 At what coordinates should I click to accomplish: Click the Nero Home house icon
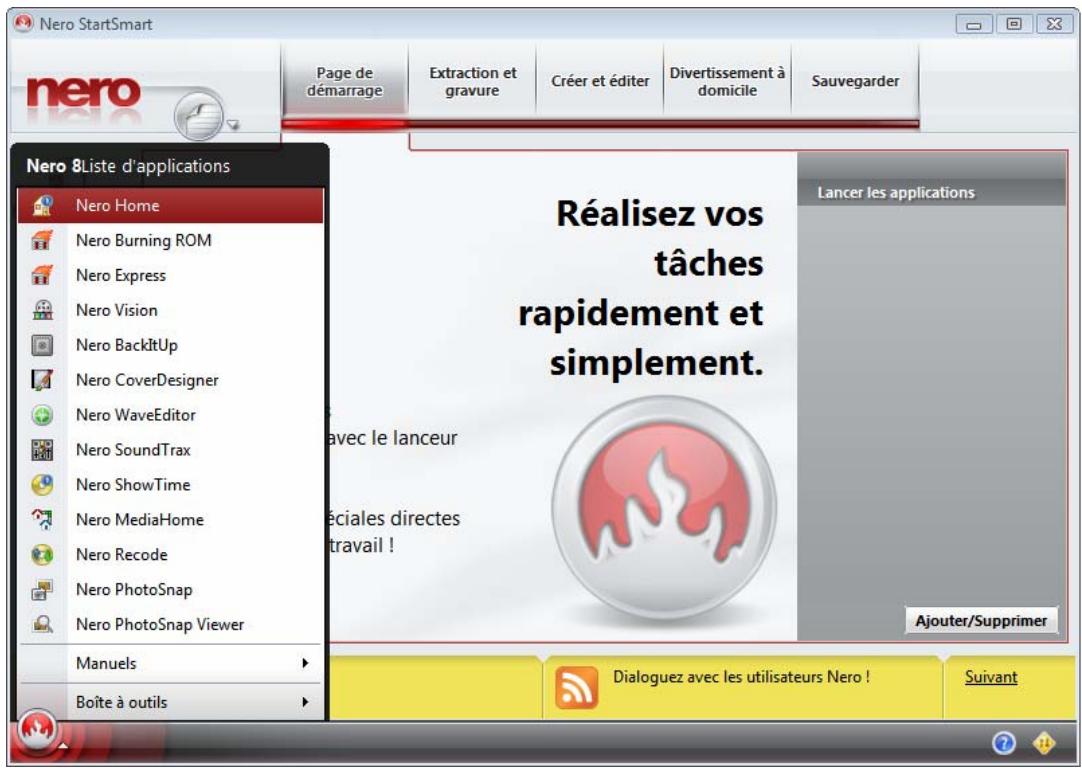pyautogui.click(x=42, y=206)
